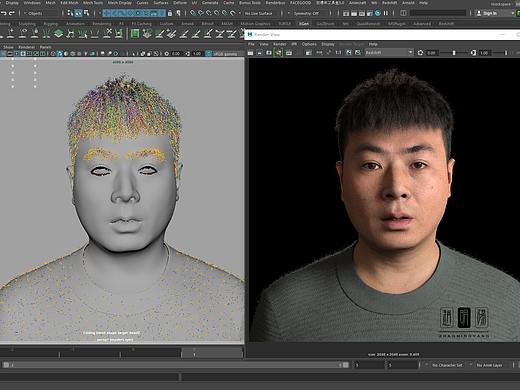Click IPR render icon in status line

pos(362,13)
